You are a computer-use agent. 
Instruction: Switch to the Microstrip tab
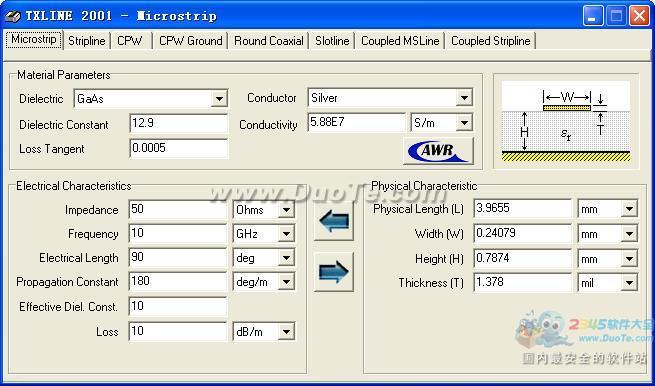click(34, 40)
